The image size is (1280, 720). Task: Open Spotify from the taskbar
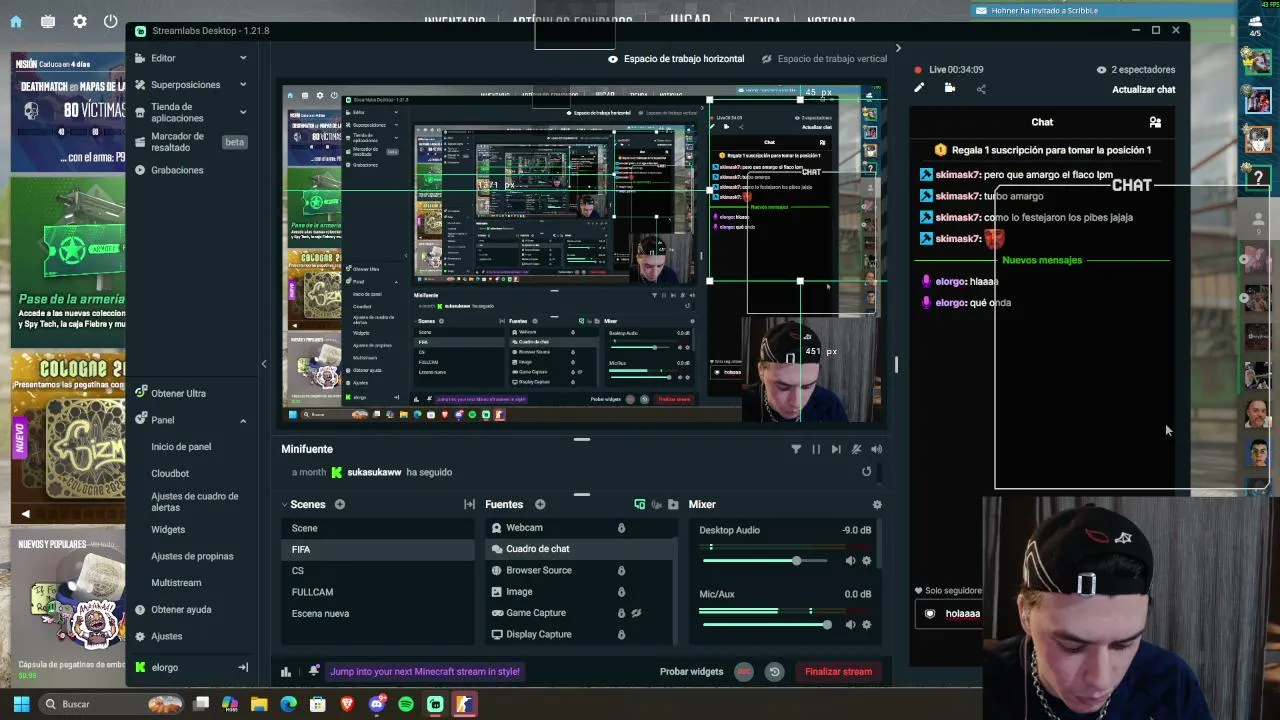pos(406,704)
